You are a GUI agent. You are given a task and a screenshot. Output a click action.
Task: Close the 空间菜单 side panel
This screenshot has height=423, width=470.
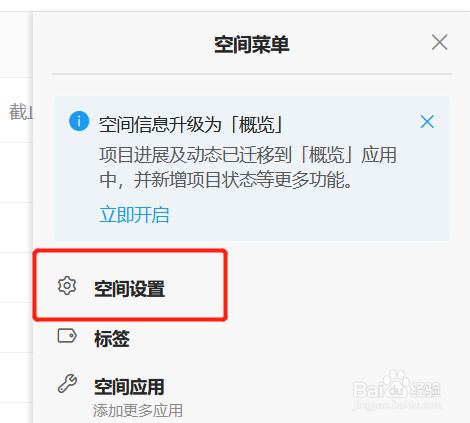[440, 42]
